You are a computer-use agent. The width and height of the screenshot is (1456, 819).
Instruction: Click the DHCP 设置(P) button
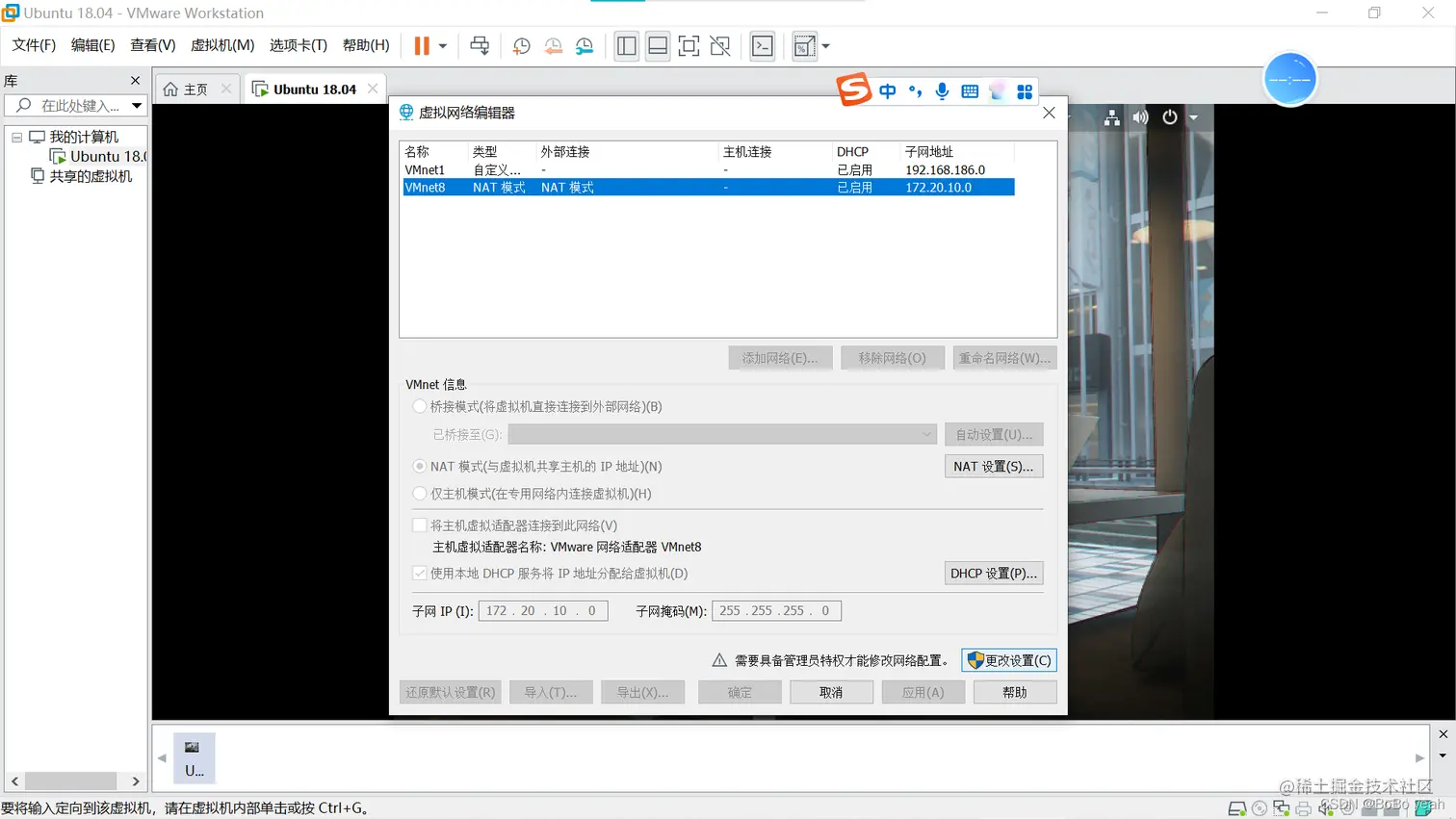pos(994,573)
